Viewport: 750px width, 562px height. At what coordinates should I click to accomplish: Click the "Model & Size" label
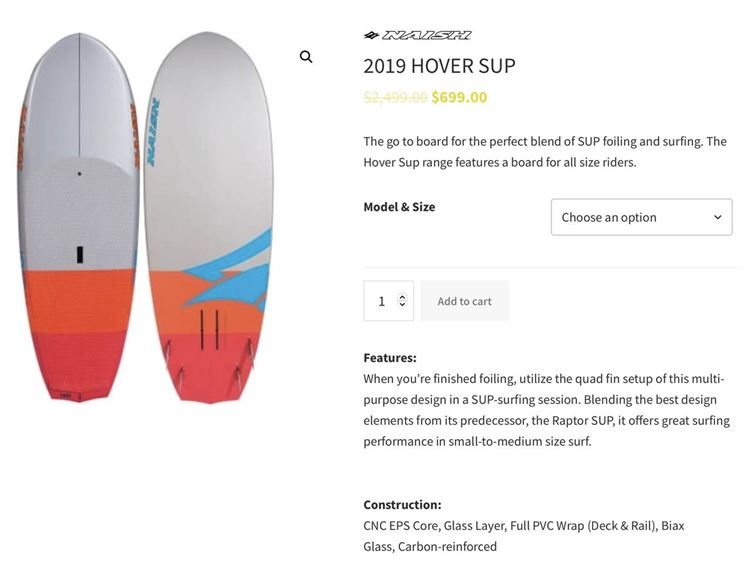click(399, 207)
